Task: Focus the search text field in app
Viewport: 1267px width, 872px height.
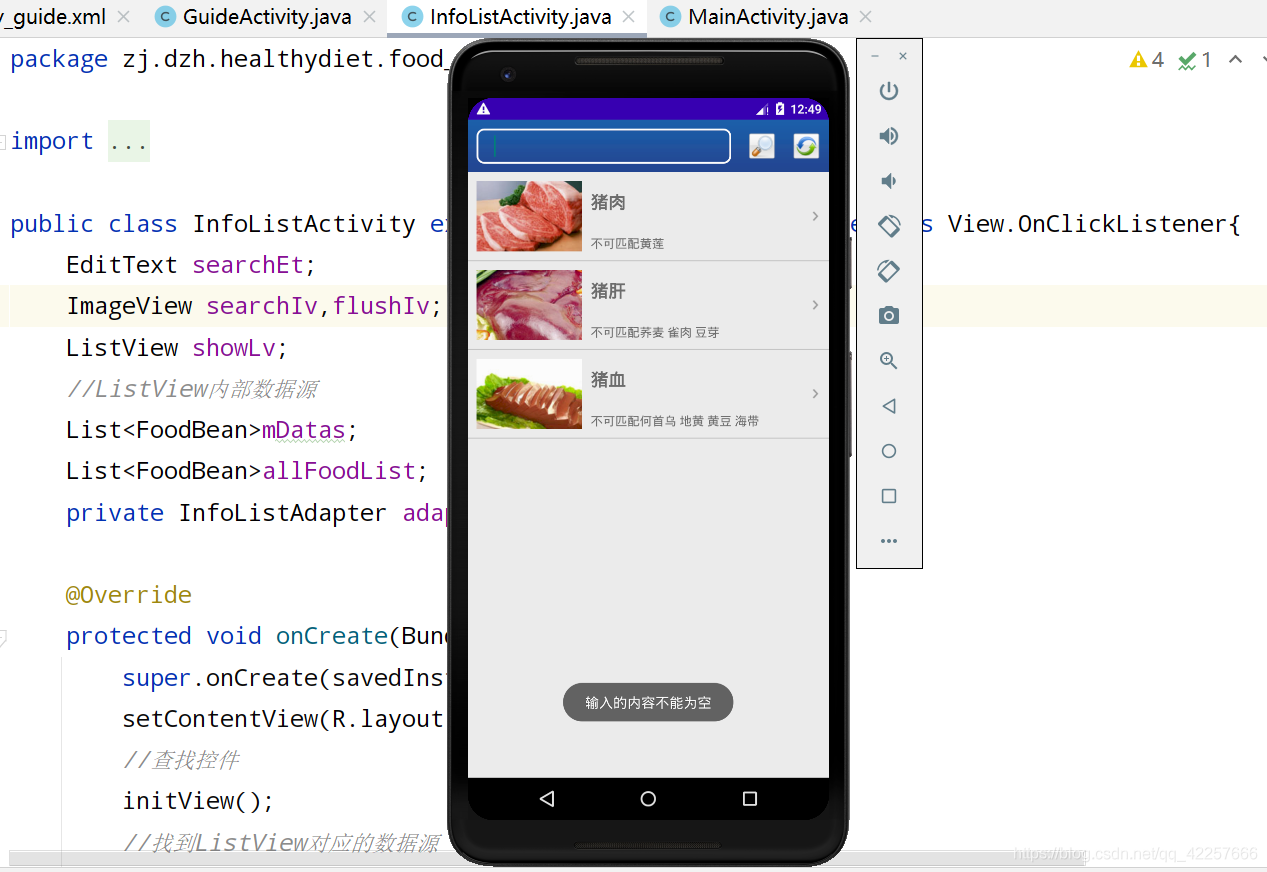Action: tap(604, 146)
